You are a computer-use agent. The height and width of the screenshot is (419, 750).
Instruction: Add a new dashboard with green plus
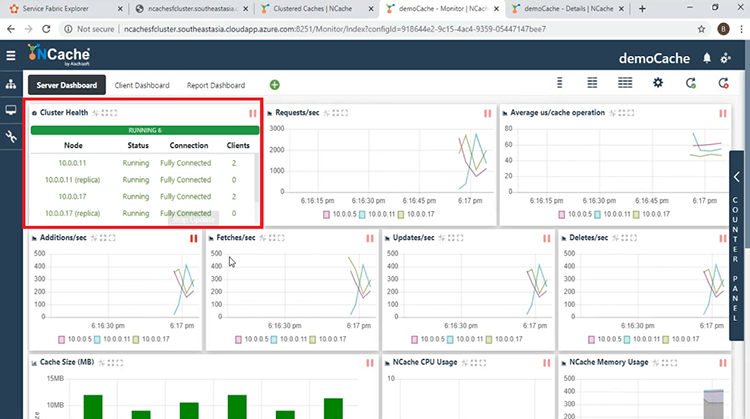[275, 85]
